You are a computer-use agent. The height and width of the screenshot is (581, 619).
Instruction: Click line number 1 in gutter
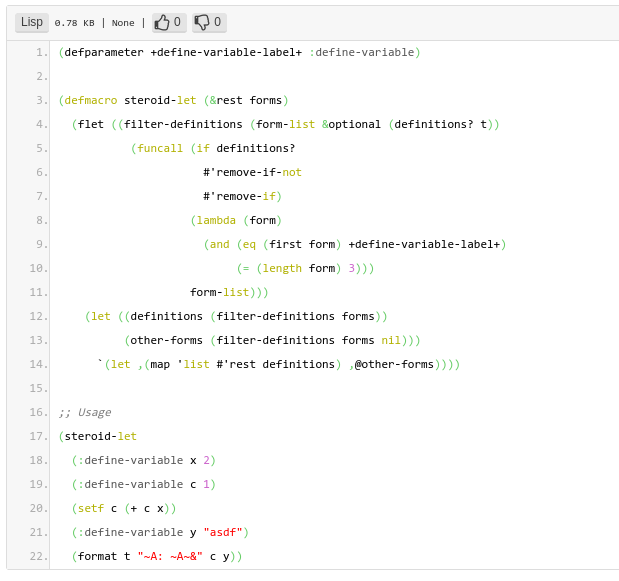click(41, 52)
